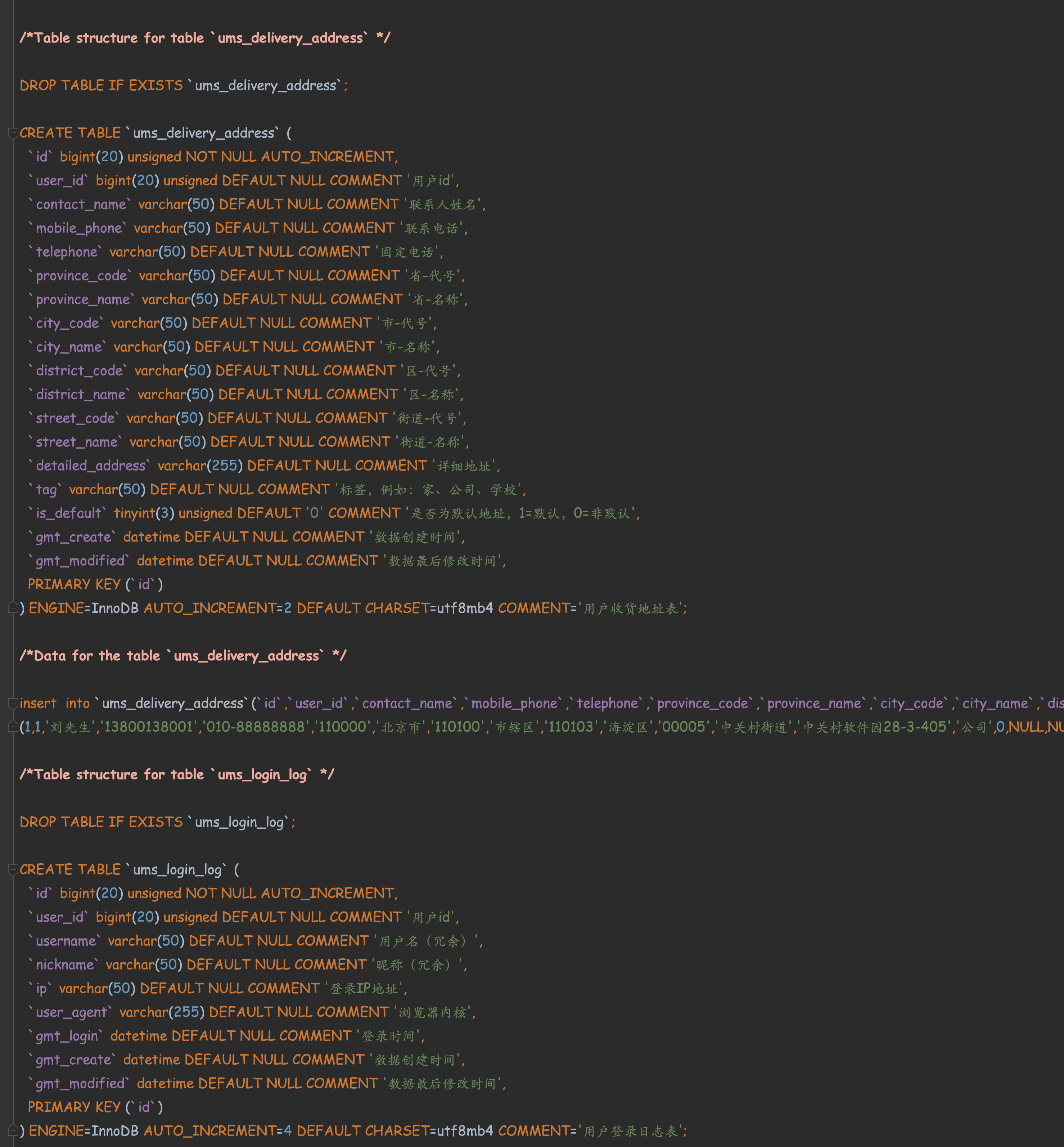Click the district_code column definition line
Viewport: 1064px width, 1147px height.
click(x=245, y=371)
